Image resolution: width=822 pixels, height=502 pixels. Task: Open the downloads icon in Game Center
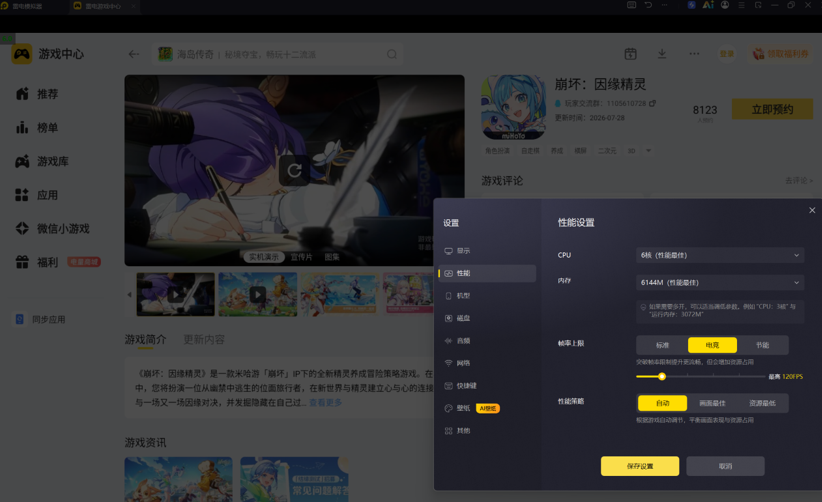(x=662, y=53)
